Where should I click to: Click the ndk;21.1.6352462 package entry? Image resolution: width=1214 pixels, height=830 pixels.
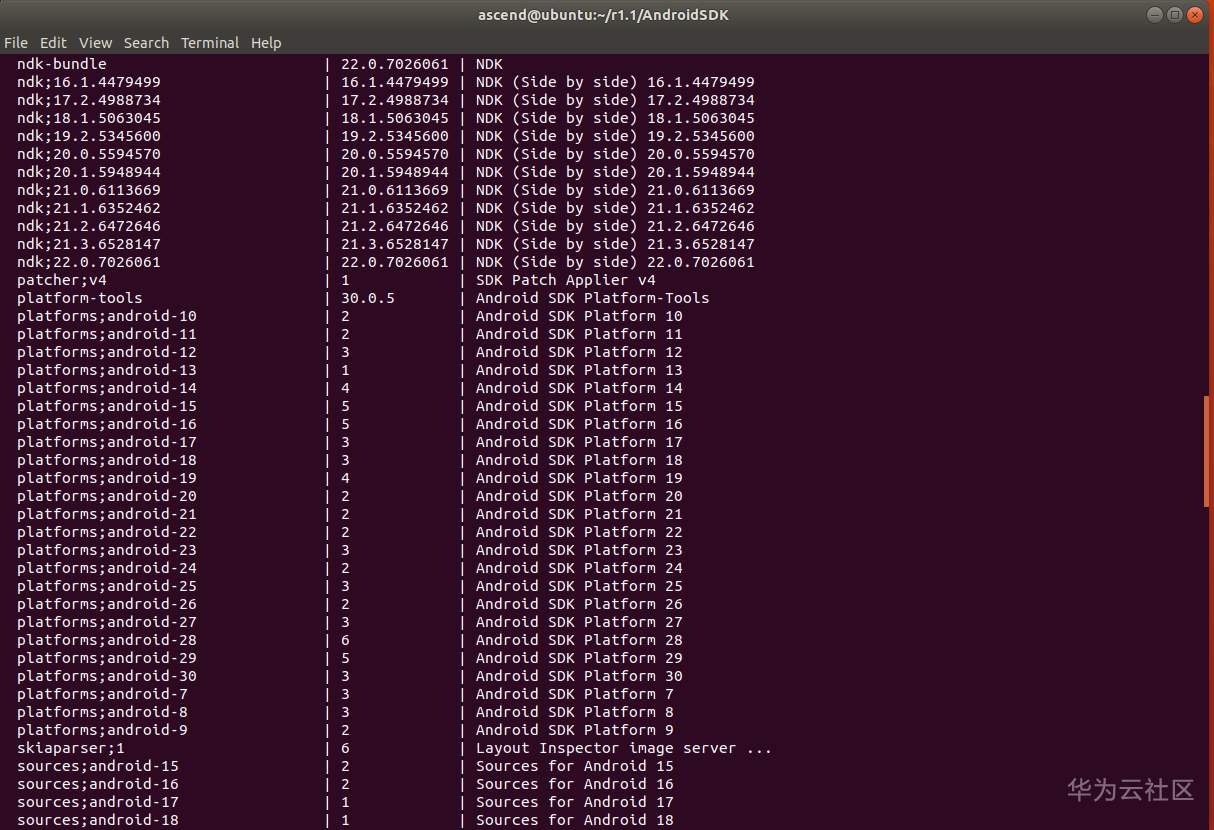pyautogui.click(x=89, y=208)
